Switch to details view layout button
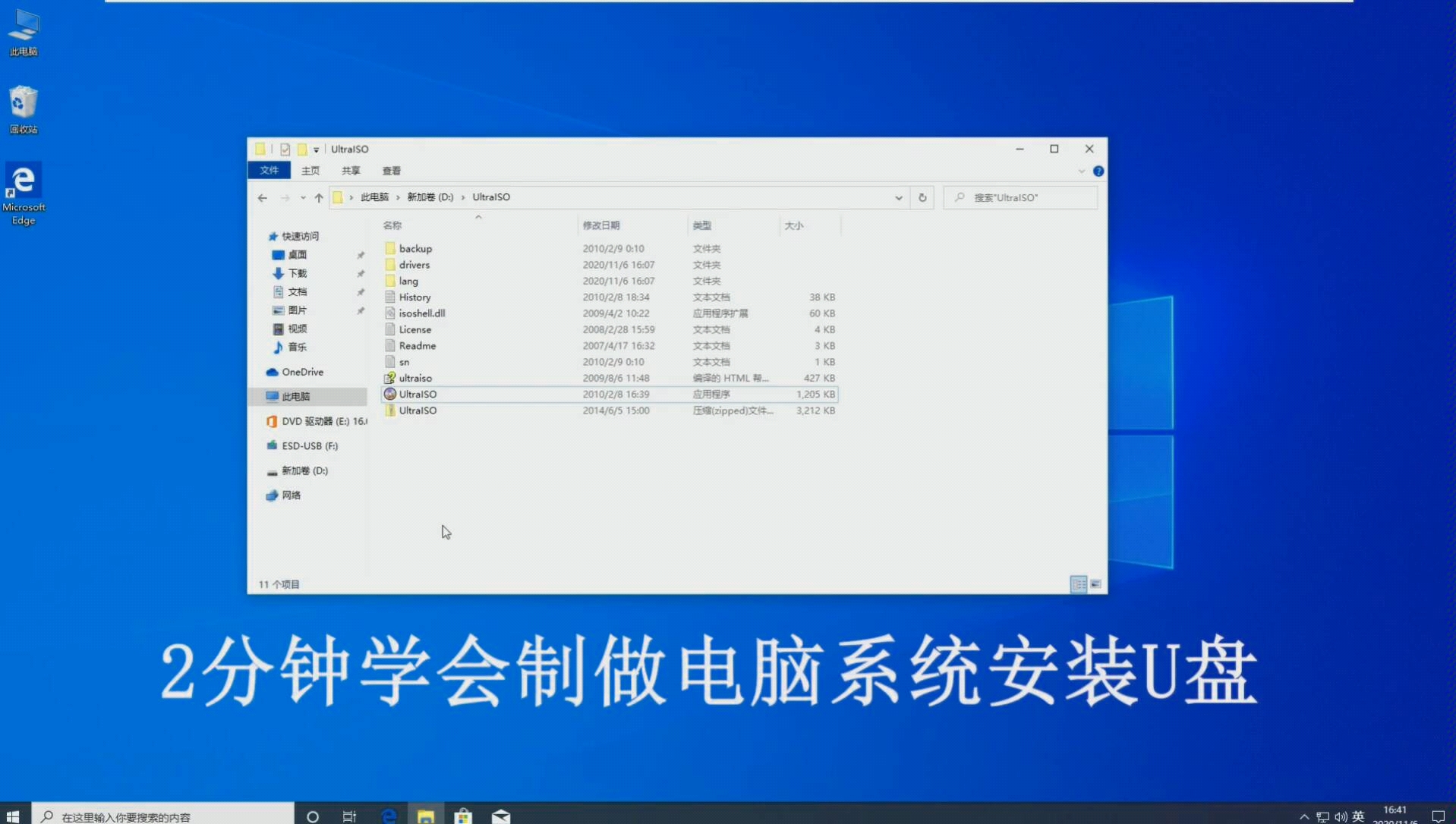Viewport: 1456px width, 824px height. pyautogui.click(x=1079, y=584)
